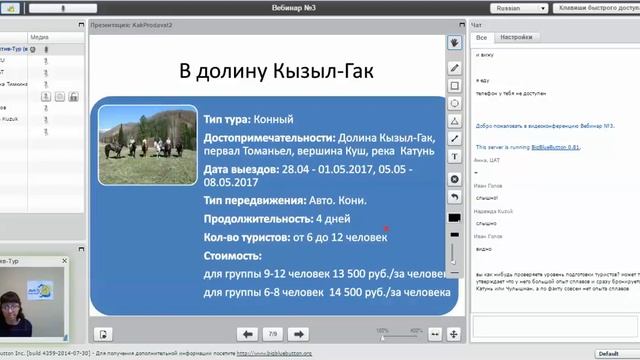Select the Text annotation tool
The height and width of the screenshot is (360, 640).
point(454,156)
